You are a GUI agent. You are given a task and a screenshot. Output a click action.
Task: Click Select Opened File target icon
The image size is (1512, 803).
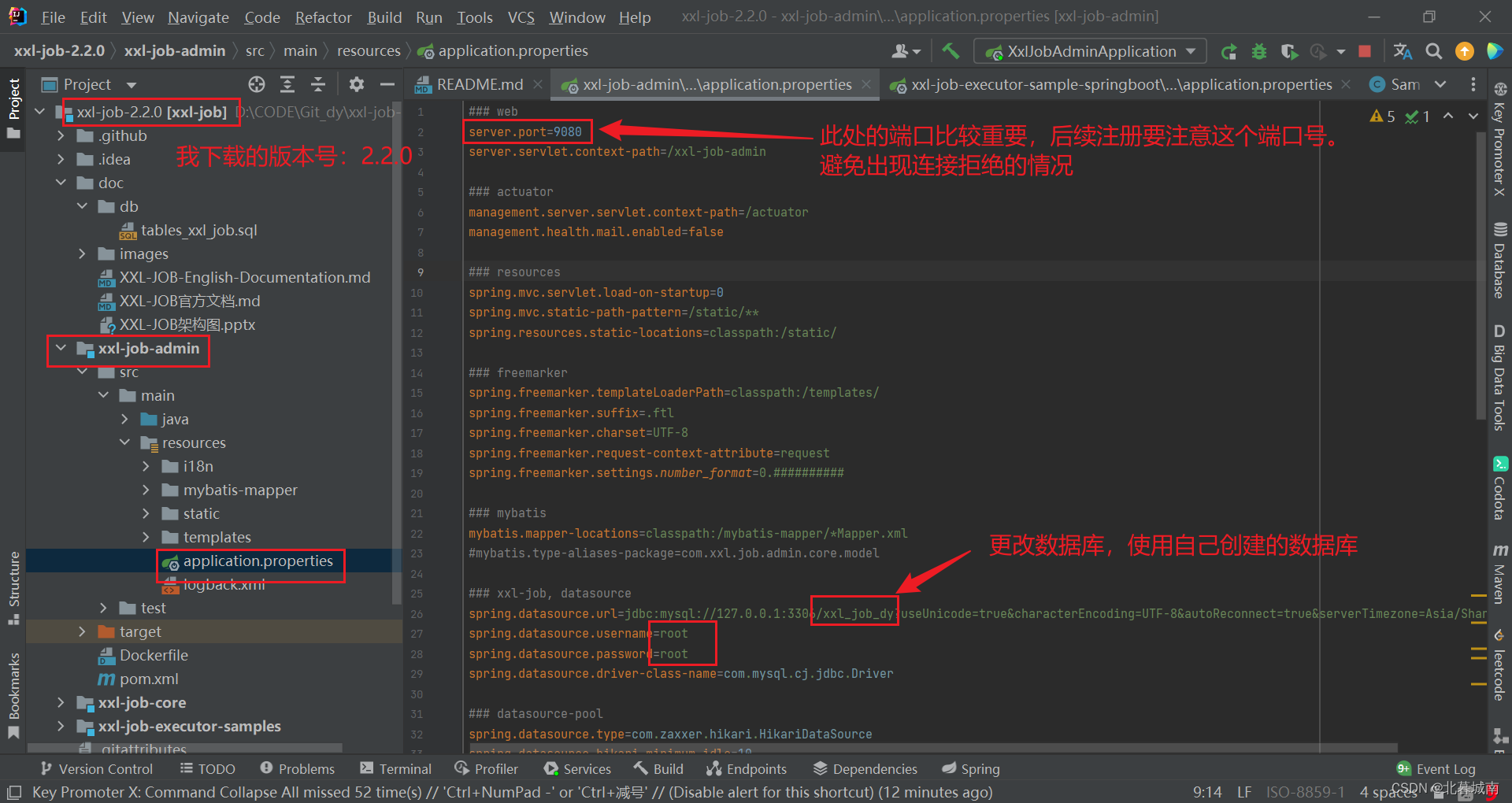click(257, 84)
